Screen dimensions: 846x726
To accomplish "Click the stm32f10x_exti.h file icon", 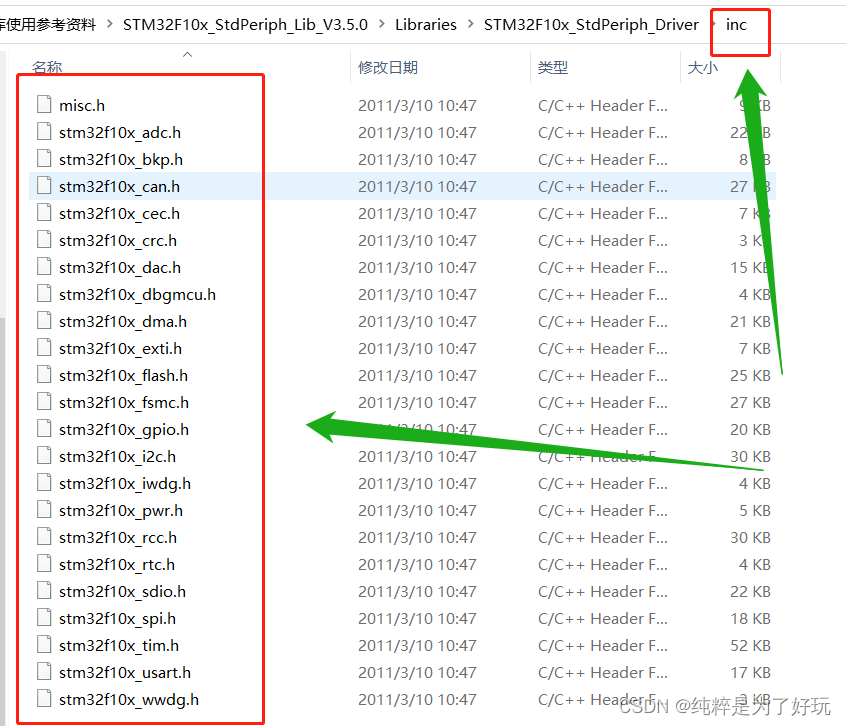I will (44, 347).
